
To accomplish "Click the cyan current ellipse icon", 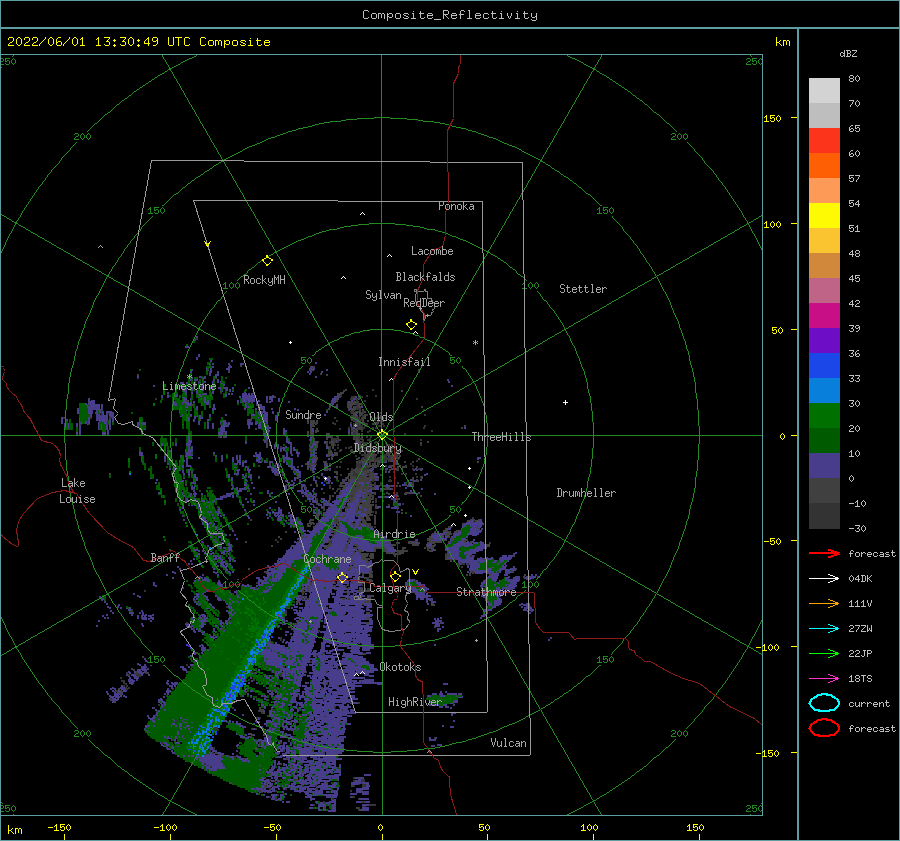I will pyautogui.click(x=824, y=703).
